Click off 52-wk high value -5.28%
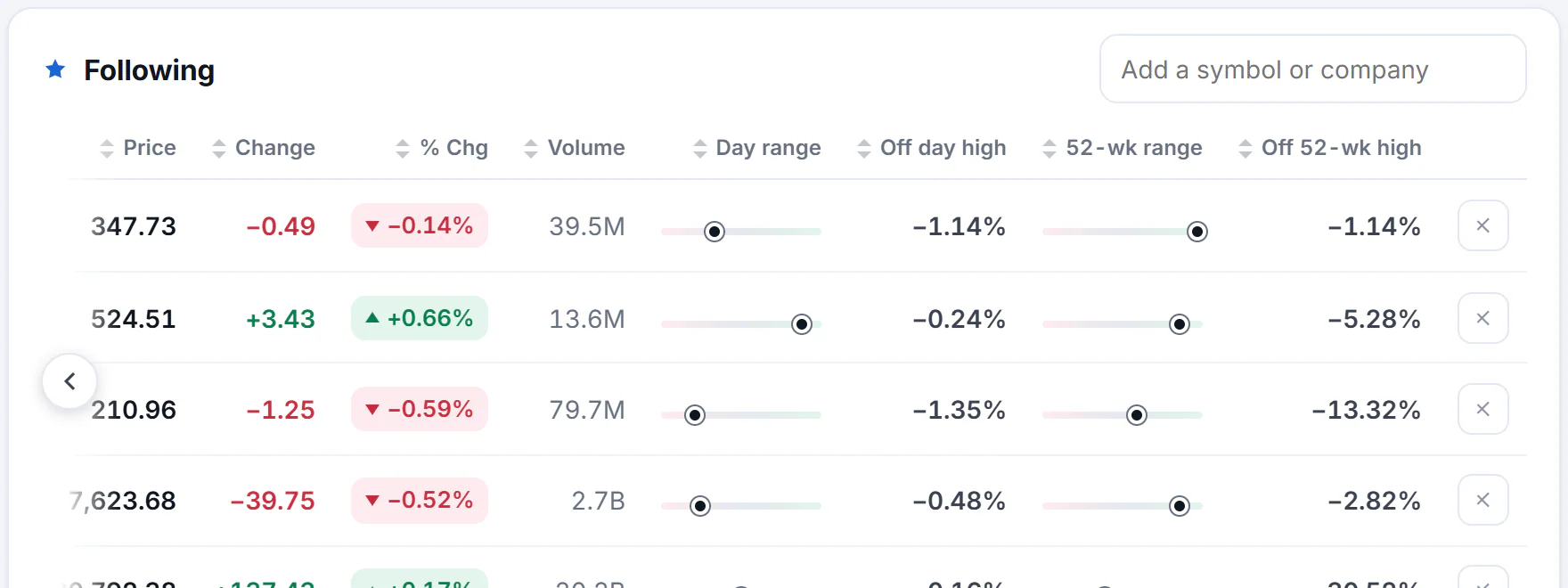The image size is (1568, 588). (1374, 319)
